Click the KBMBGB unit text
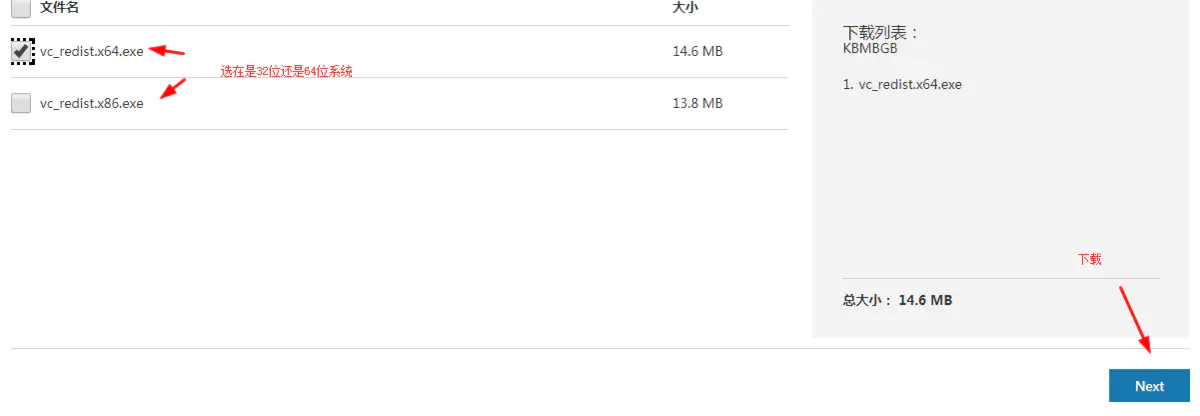 click(869, 47)
